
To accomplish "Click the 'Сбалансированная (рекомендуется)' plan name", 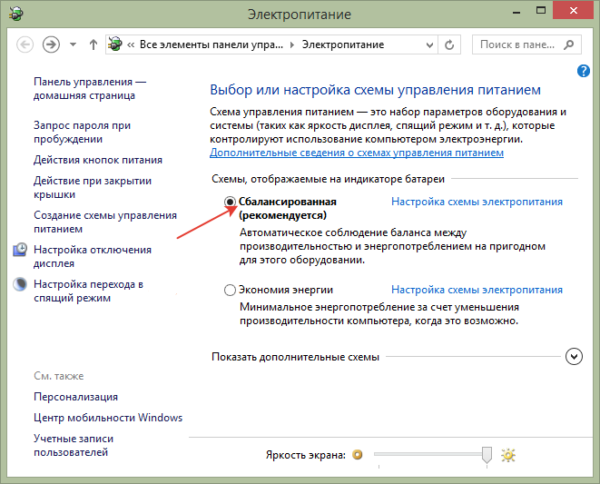I will (287, 209).
